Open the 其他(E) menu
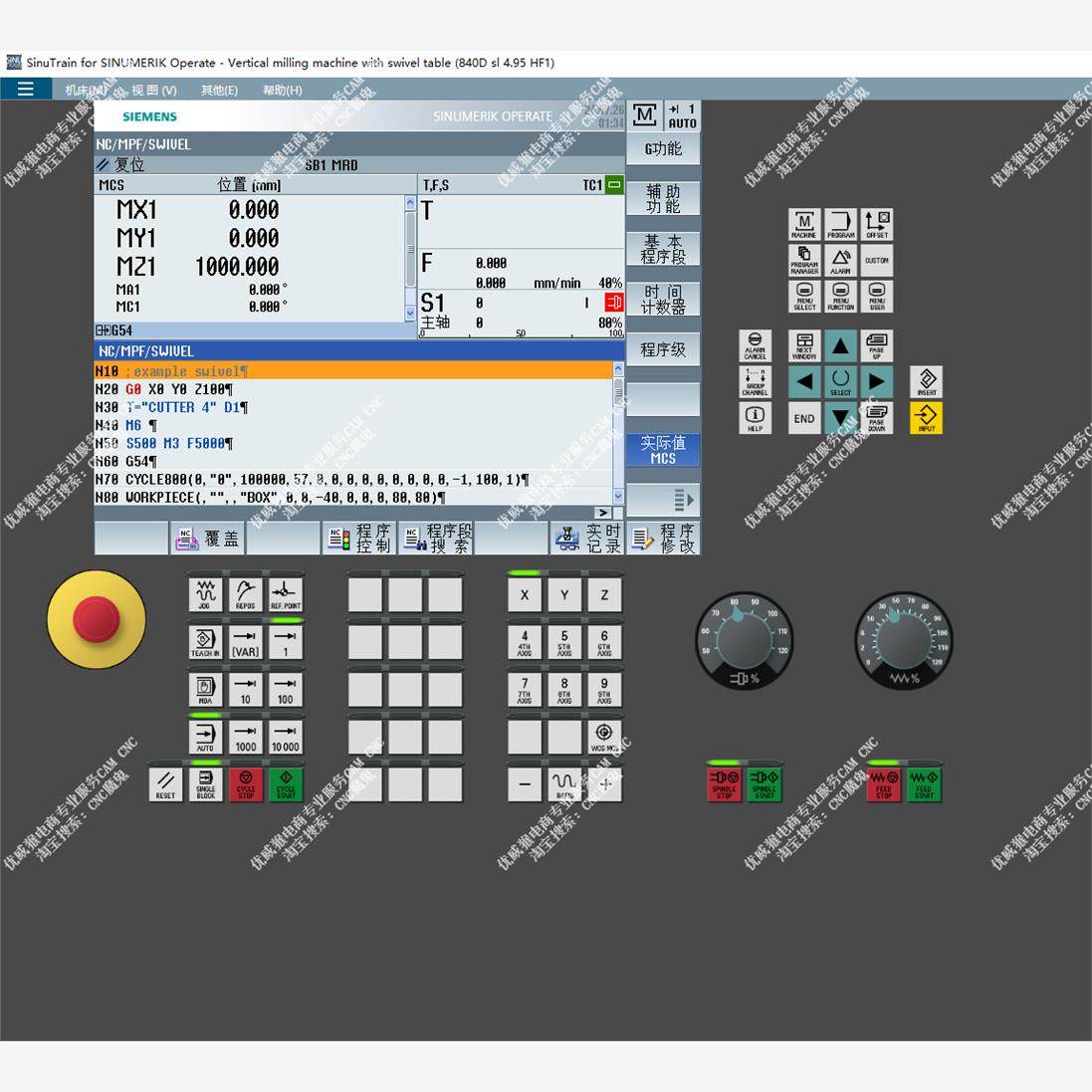The height and width of the screenshot is (1092, 1092). (219, 90)
